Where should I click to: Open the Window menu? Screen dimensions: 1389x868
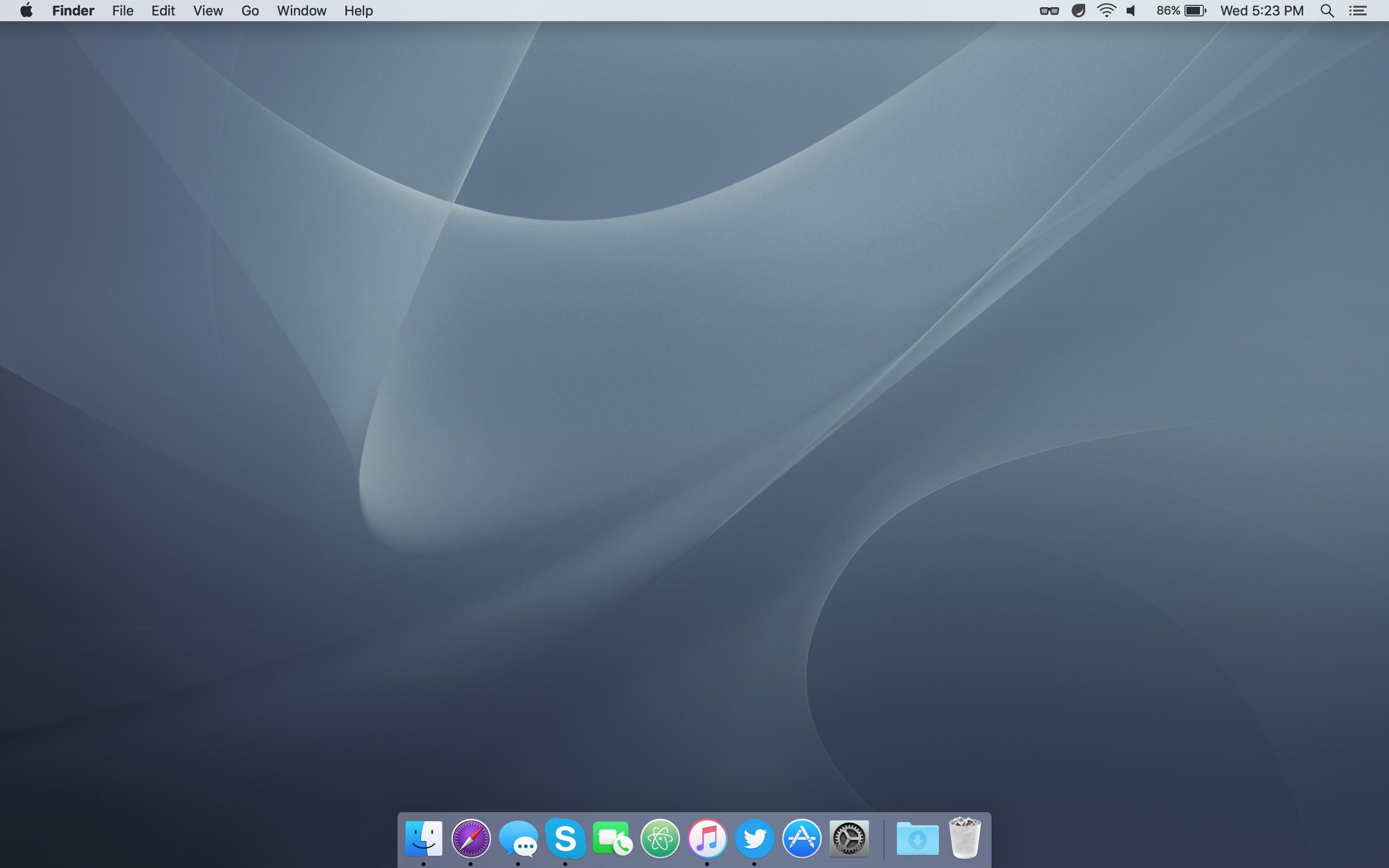(x=301, y=10)
